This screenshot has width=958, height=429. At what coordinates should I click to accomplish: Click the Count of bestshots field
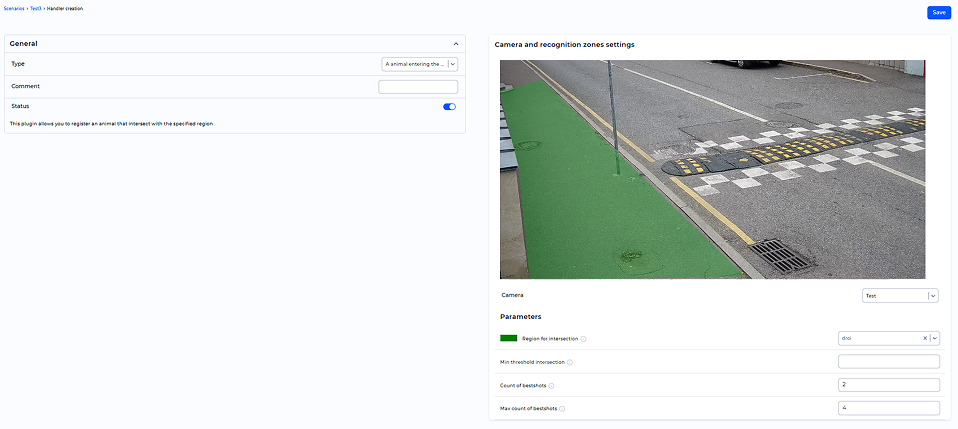coord(888,385)
